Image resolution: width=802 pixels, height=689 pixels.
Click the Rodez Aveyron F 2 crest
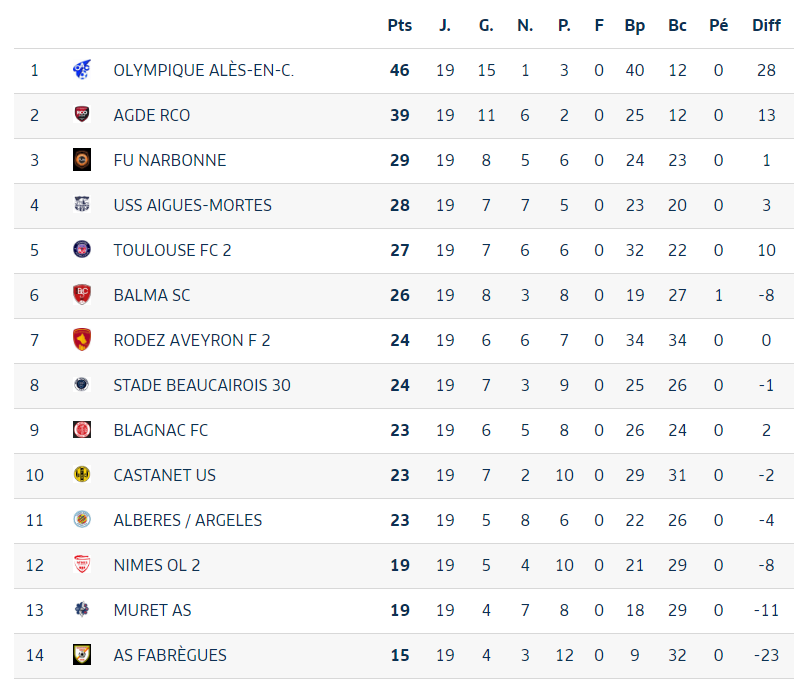82,340
